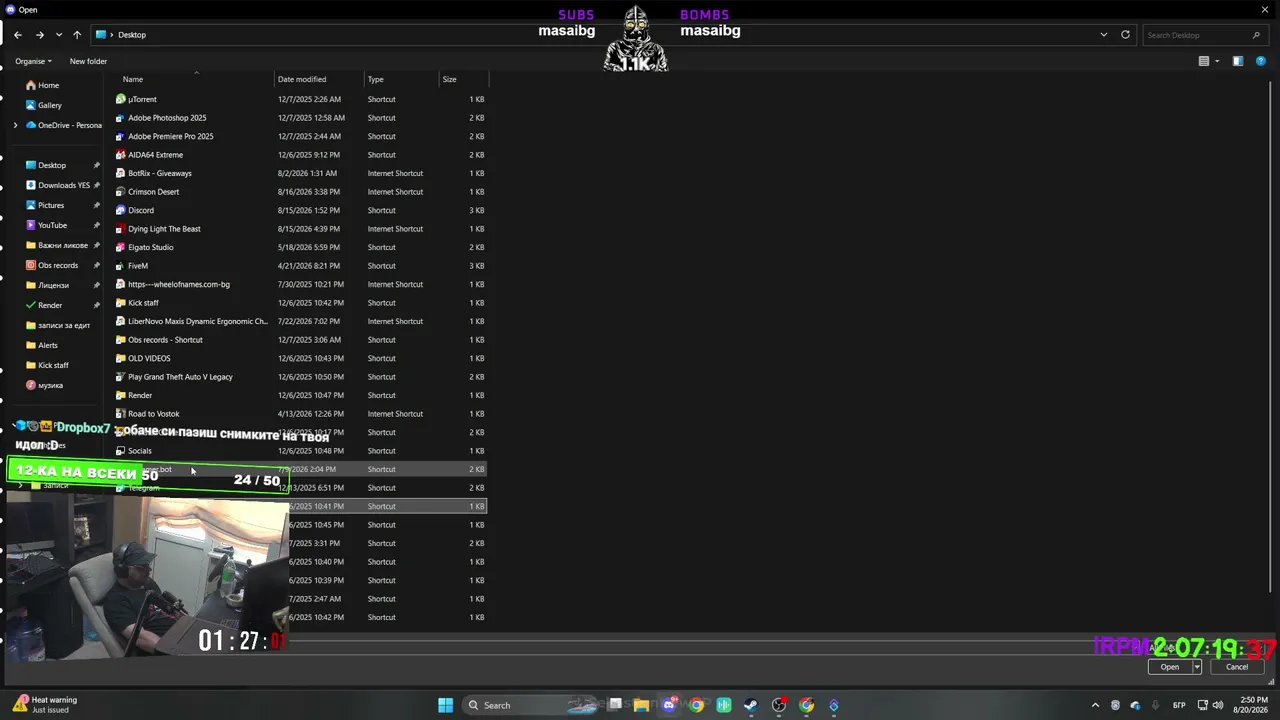
Task: Open the Windows Start menu
Action: pos(446,705)
